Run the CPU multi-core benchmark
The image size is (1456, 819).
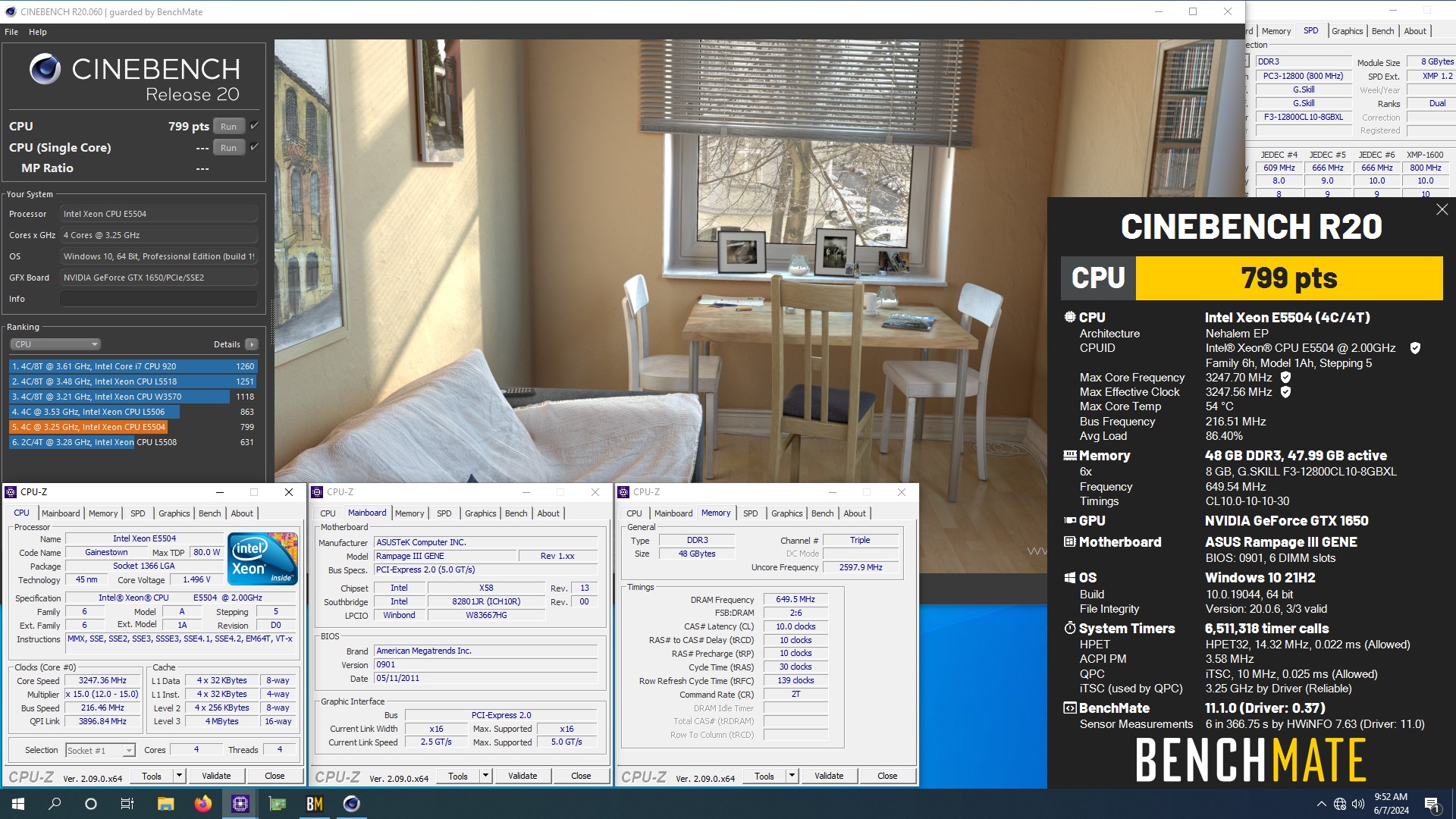coord(228,127)
